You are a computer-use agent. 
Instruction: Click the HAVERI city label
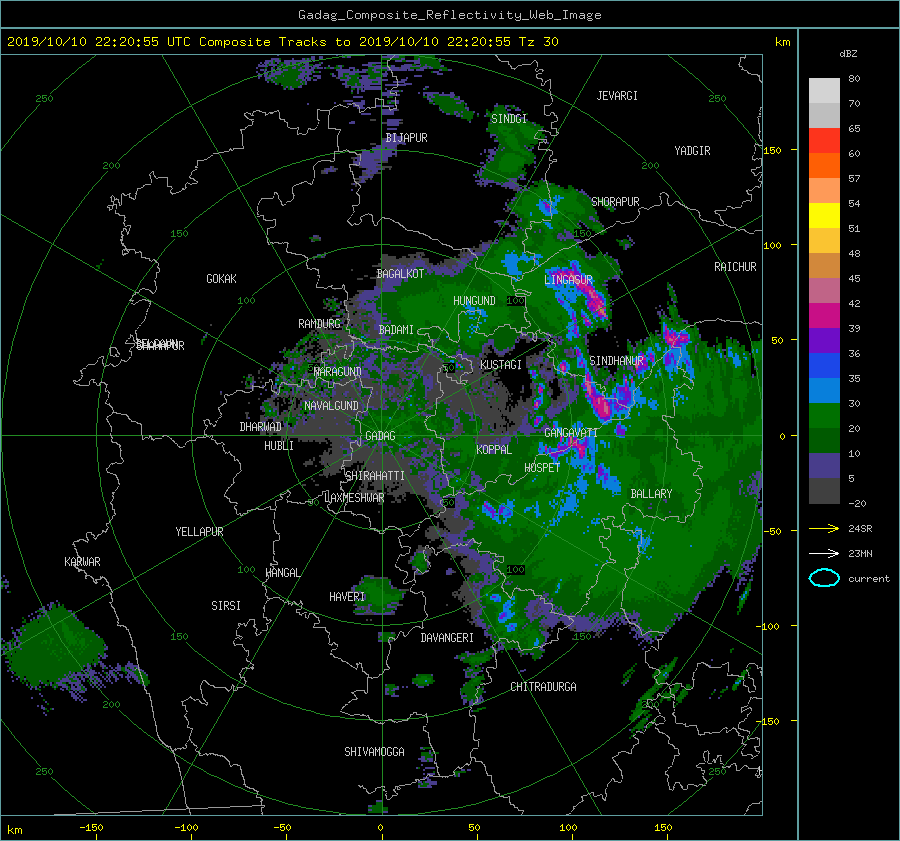(x=347, y=597)
